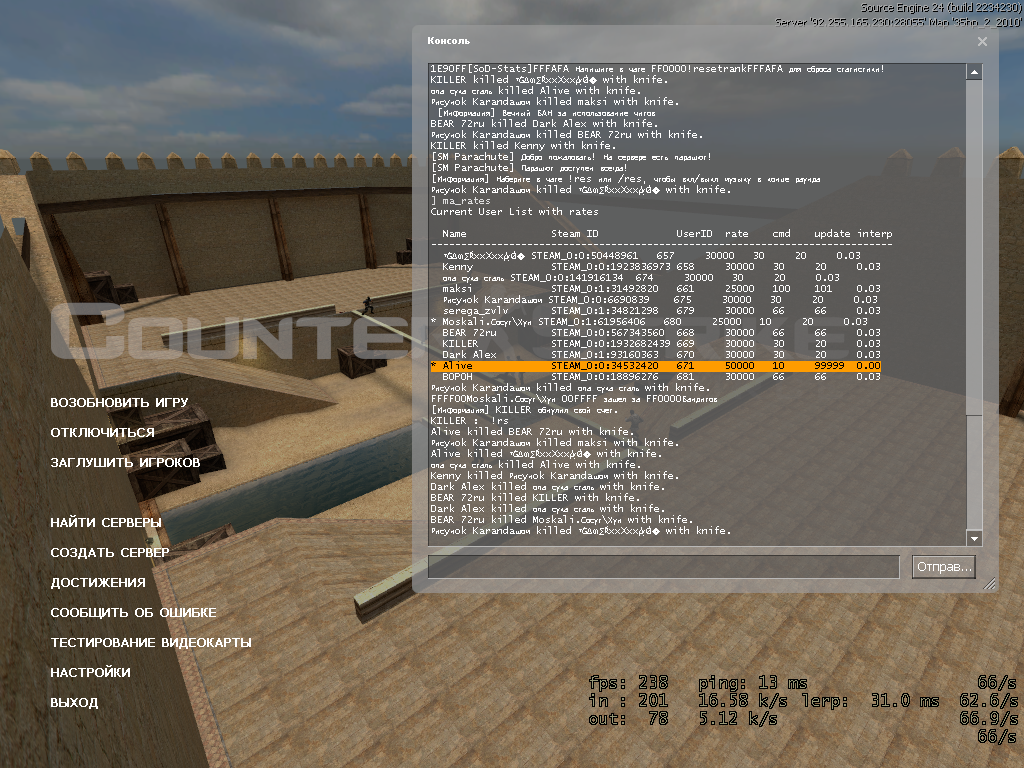Submit the console command with Отправ... button
The image size is (1024, 768).
point(944,567)
